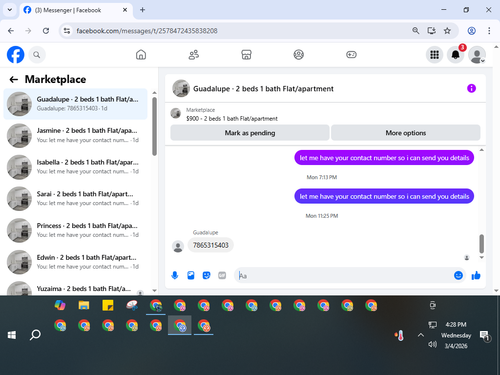This screenshot has width=500, height=375.
Task: Open $900 2 beds listing link
Action: 232,119
